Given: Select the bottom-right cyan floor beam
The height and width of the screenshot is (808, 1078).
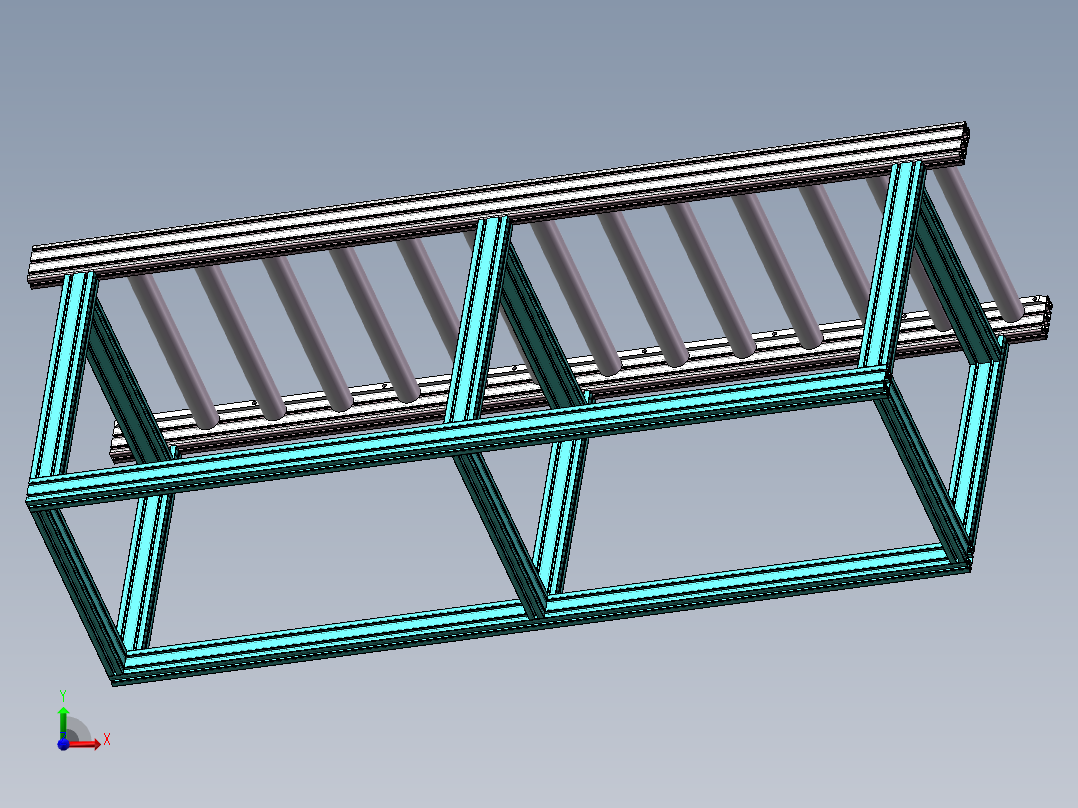Looking at the screenshot, I should coord(750,578).
